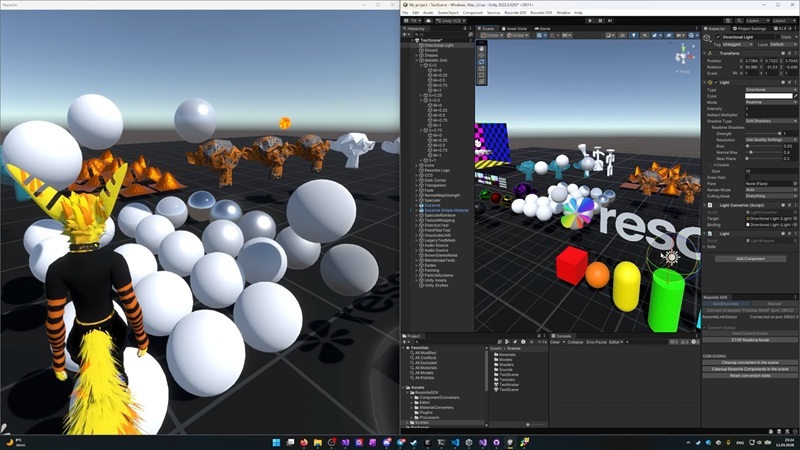Image resolution: width=800 pixels, height=450 pixels.
Task: Click the global search magnifier in Unity toolbar
Action: click(x=738, y=21)
